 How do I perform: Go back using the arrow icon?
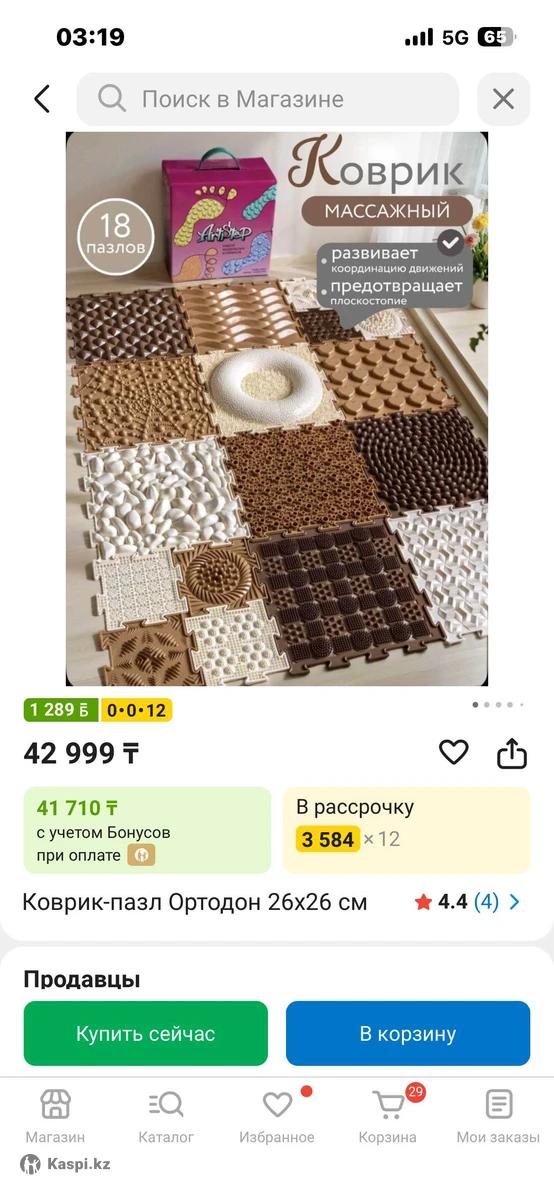pyautogui.click(x=42, y=99)
